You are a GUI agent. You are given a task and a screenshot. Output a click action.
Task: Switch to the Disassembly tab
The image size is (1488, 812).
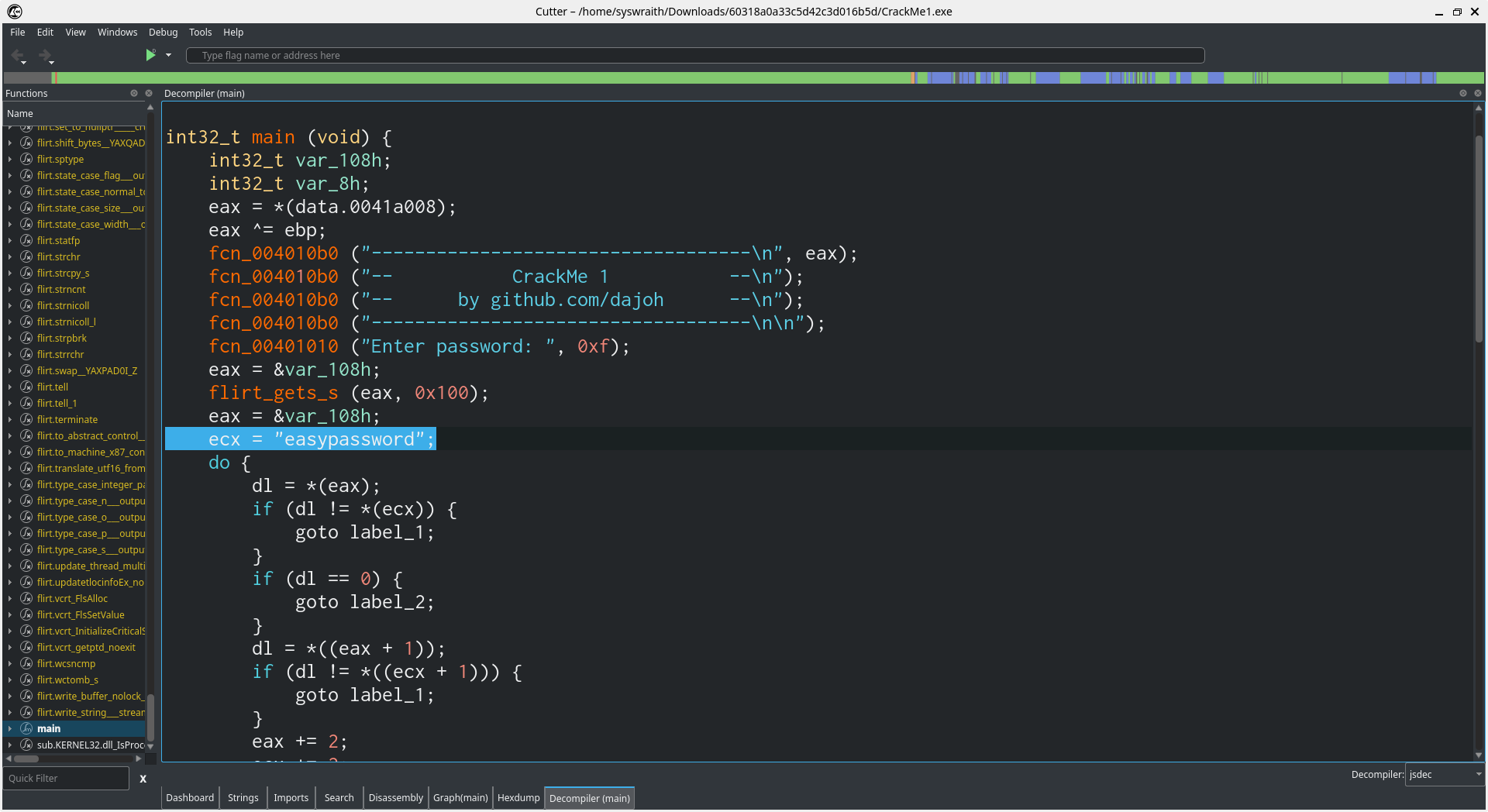pos(395,797)
